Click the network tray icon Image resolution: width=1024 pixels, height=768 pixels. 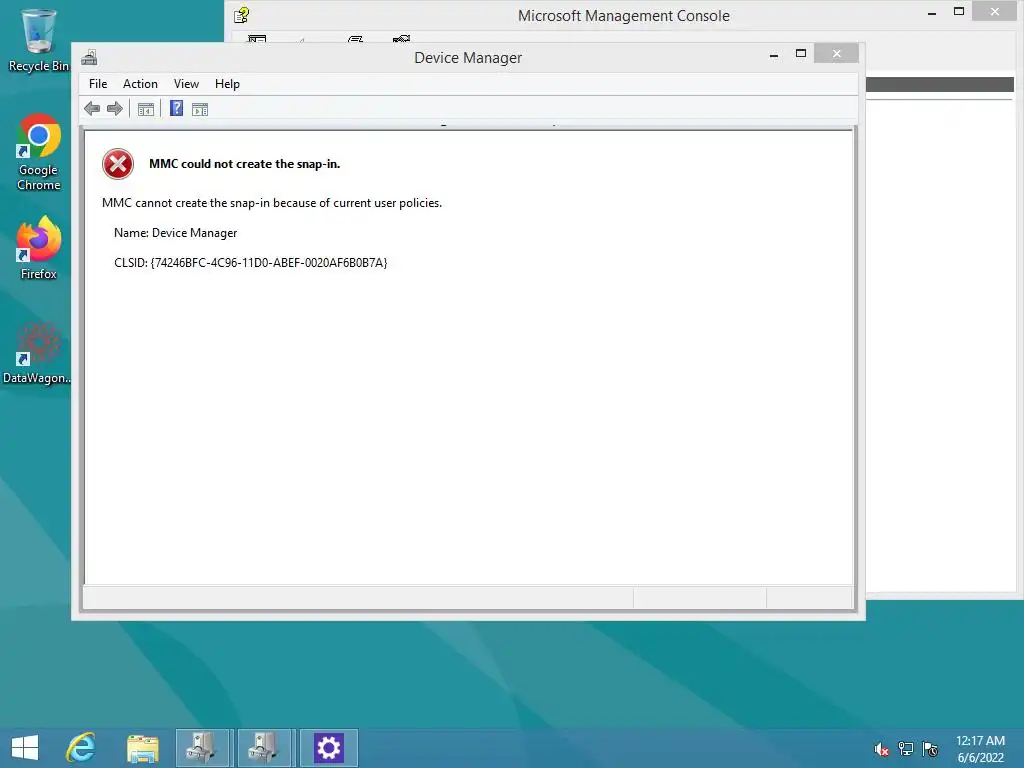(x=906, y=749)
